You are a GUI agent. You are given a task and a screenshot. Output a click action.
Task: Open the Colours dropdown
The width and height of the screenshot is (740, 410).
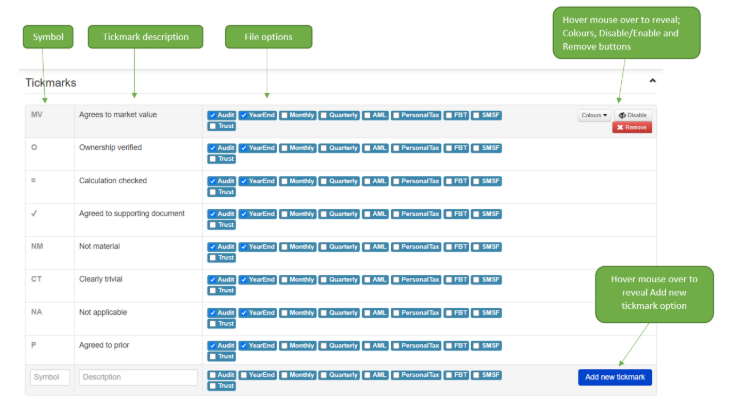pyautogui.click(x=594, y=115)
